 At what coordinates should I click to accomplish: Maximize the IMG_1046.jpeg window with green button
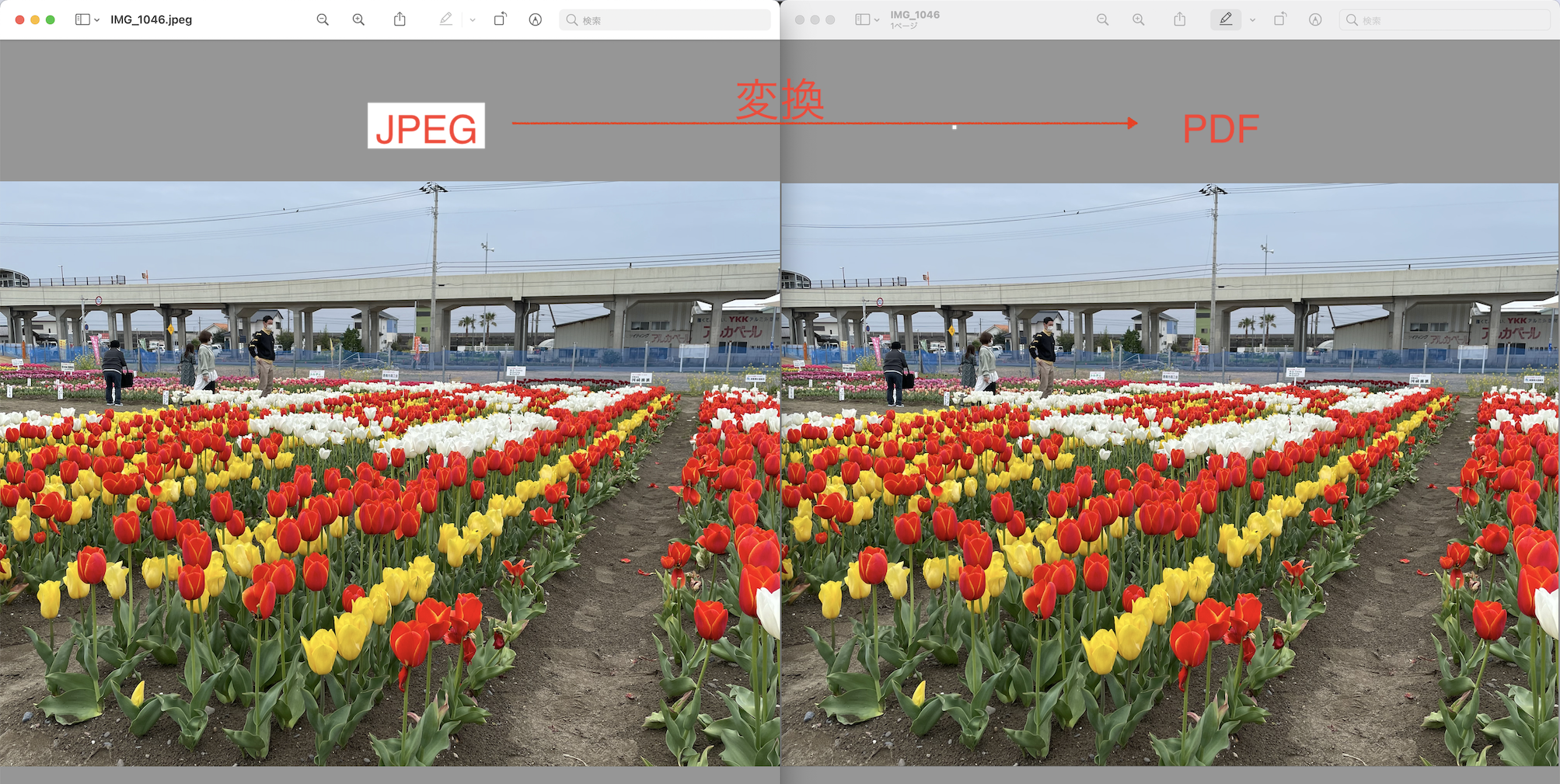coord(51,19)
